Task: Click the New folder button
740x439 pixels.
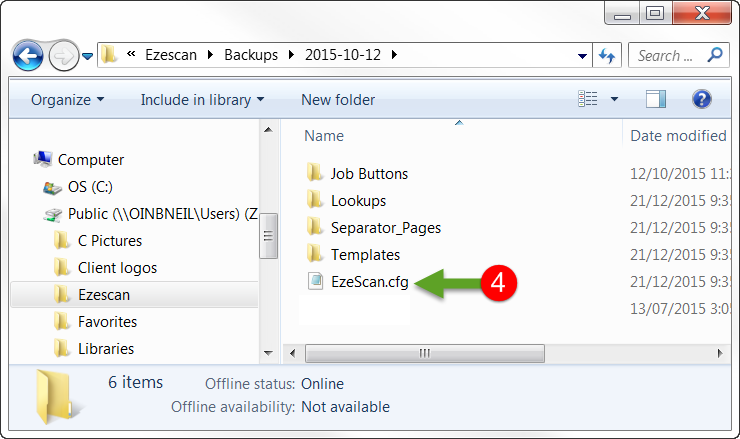Action: coord(338,100)
